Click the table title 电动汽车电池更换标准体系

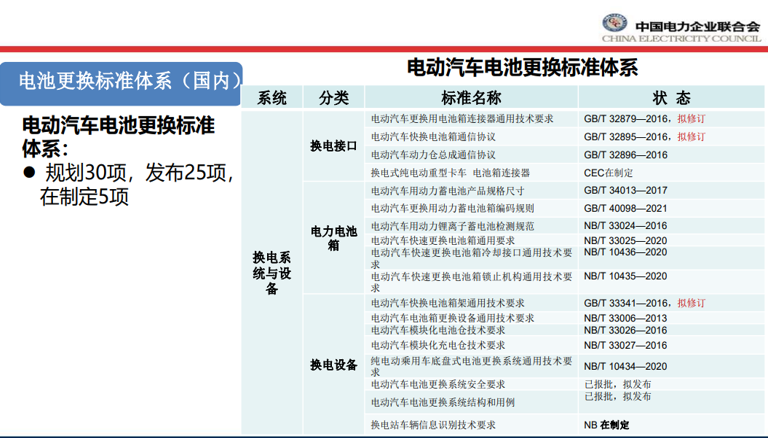tap(522, 67)
